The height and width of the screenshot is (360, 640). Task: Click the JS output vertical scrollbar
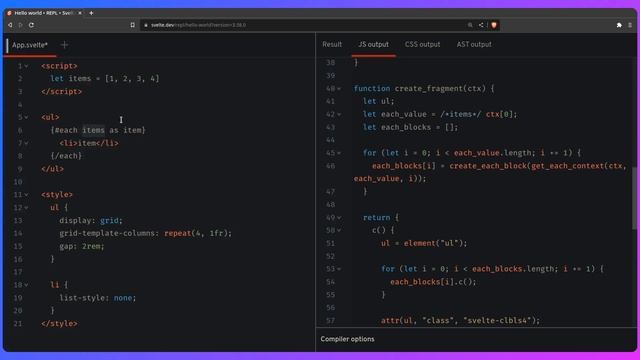[634, 198]
